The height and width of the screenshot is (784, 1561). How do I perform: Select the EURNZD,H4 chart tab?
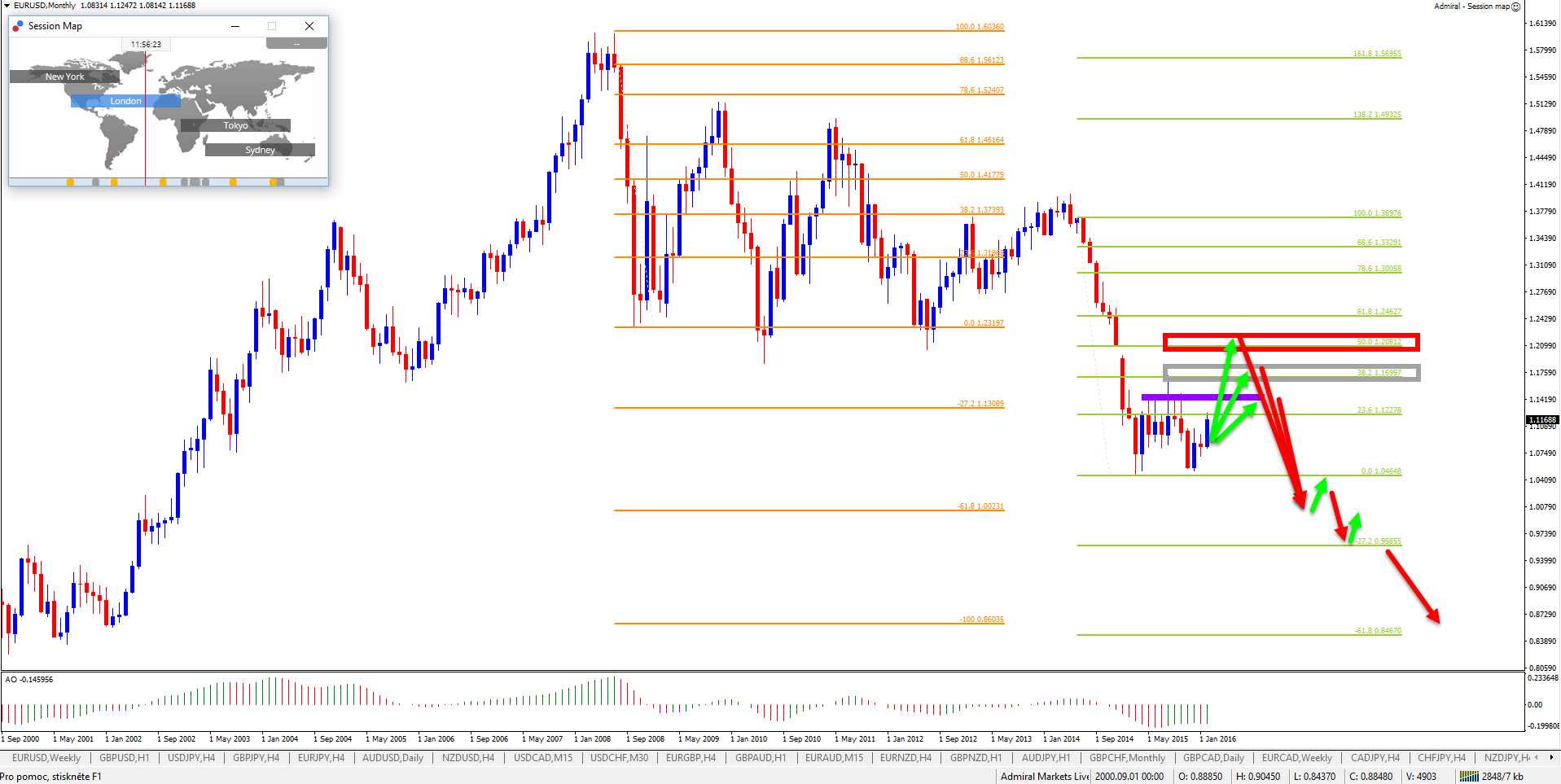coord(905,758)
